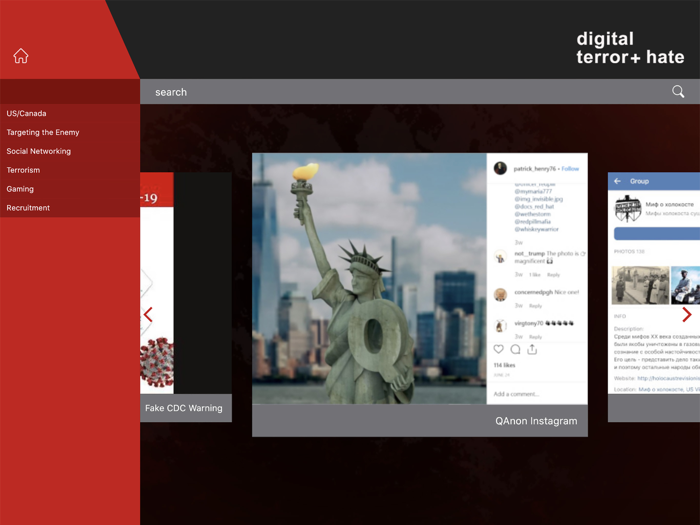Open the patrick_henry76 username
This screenshot has width=700, height=525.
tap(534, 169)
